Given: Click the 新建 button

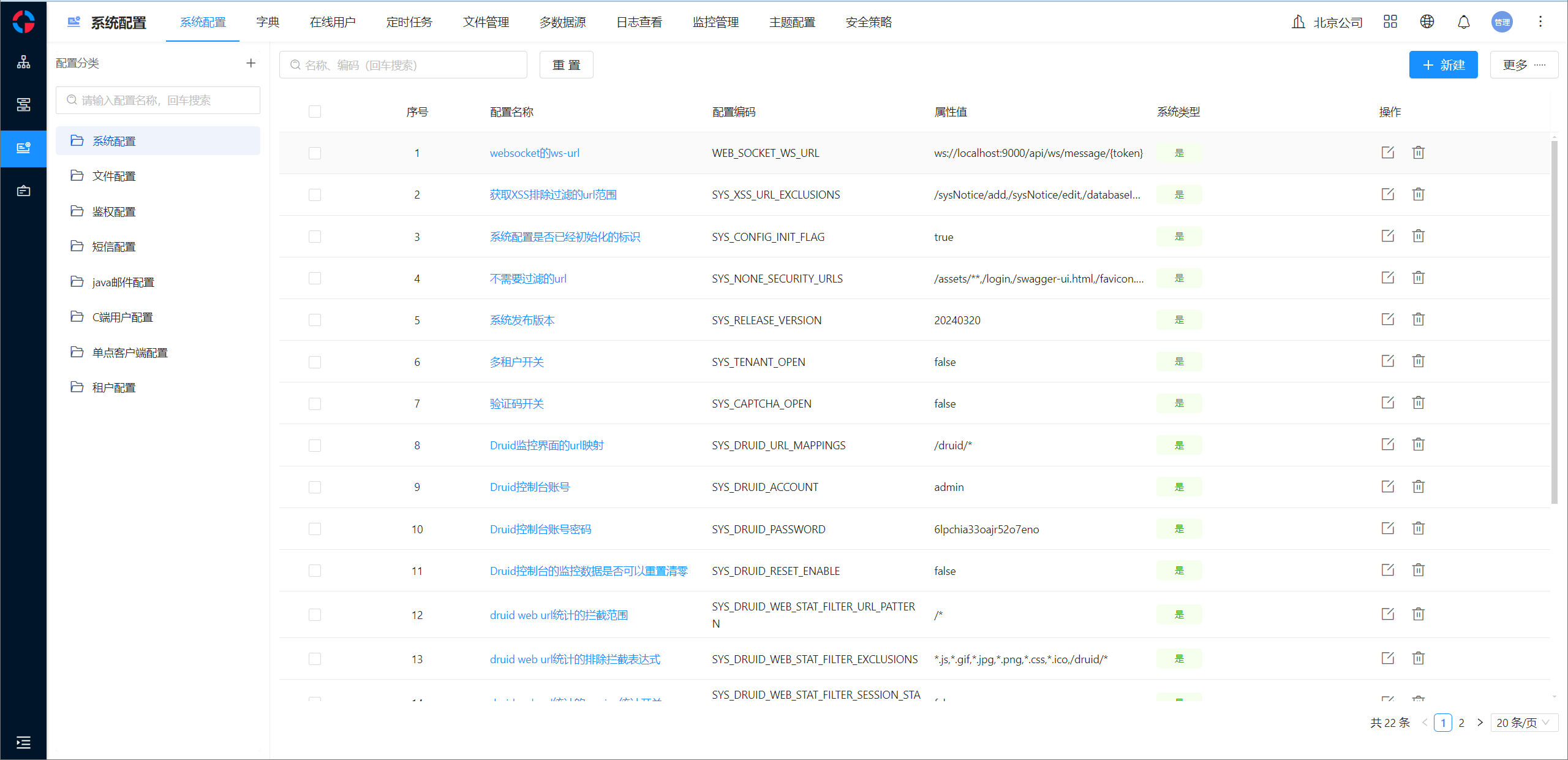Looking at the screenshot, I should pyautogui.click(x=1443, y=65).
